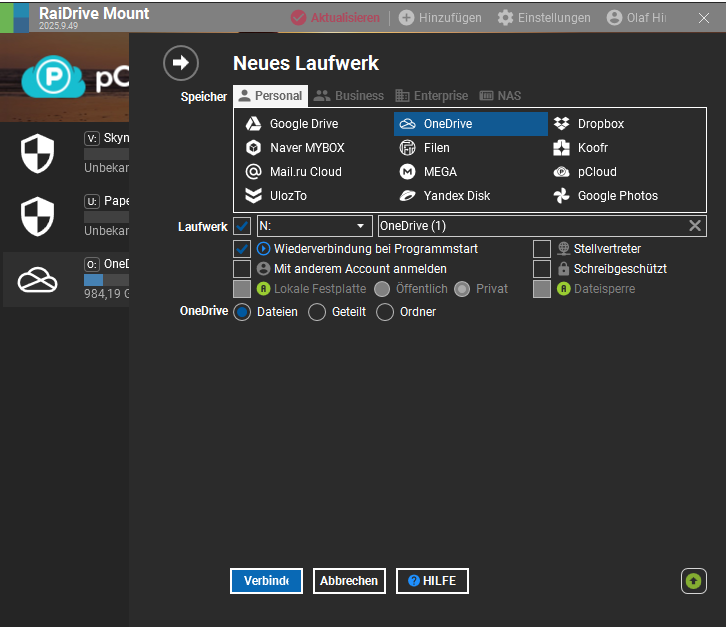
Task: Click the Olaf user account icon
Action: (614, 18)
